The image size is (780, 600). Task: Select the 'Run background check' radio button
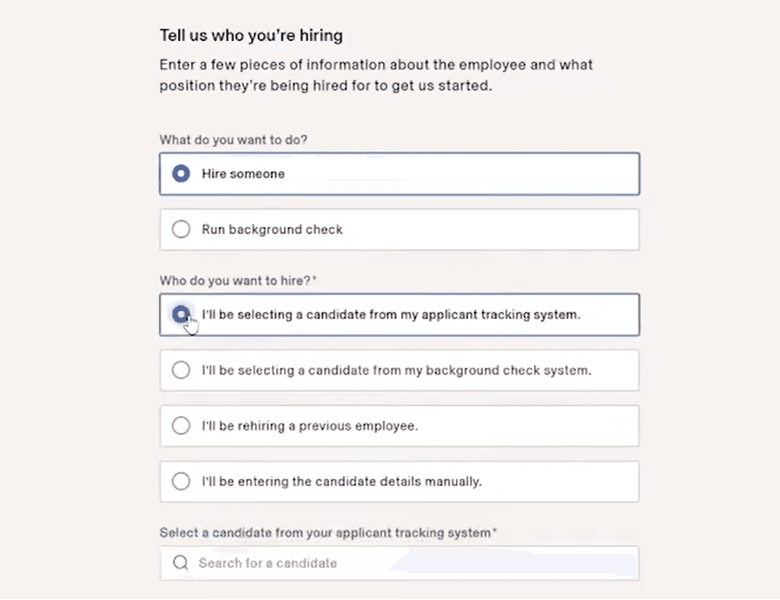coord(181,230)
